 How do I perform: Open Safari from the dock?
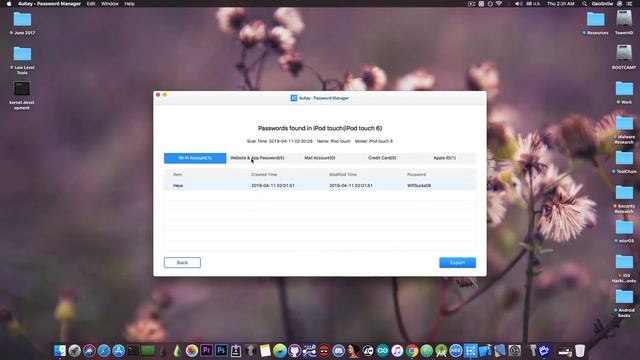click(x=104, y=350)
